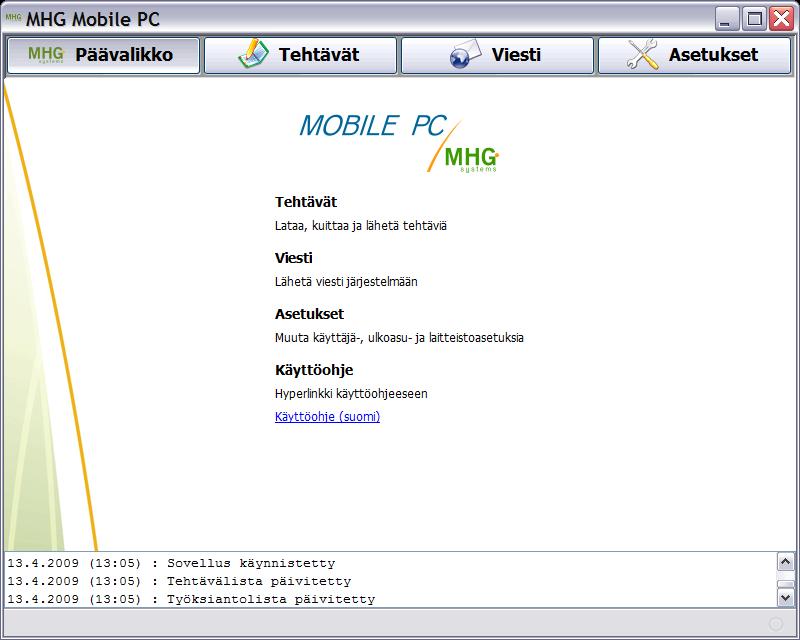
Task: Click the Asetukset heading in the content
Action: (309, 314)
